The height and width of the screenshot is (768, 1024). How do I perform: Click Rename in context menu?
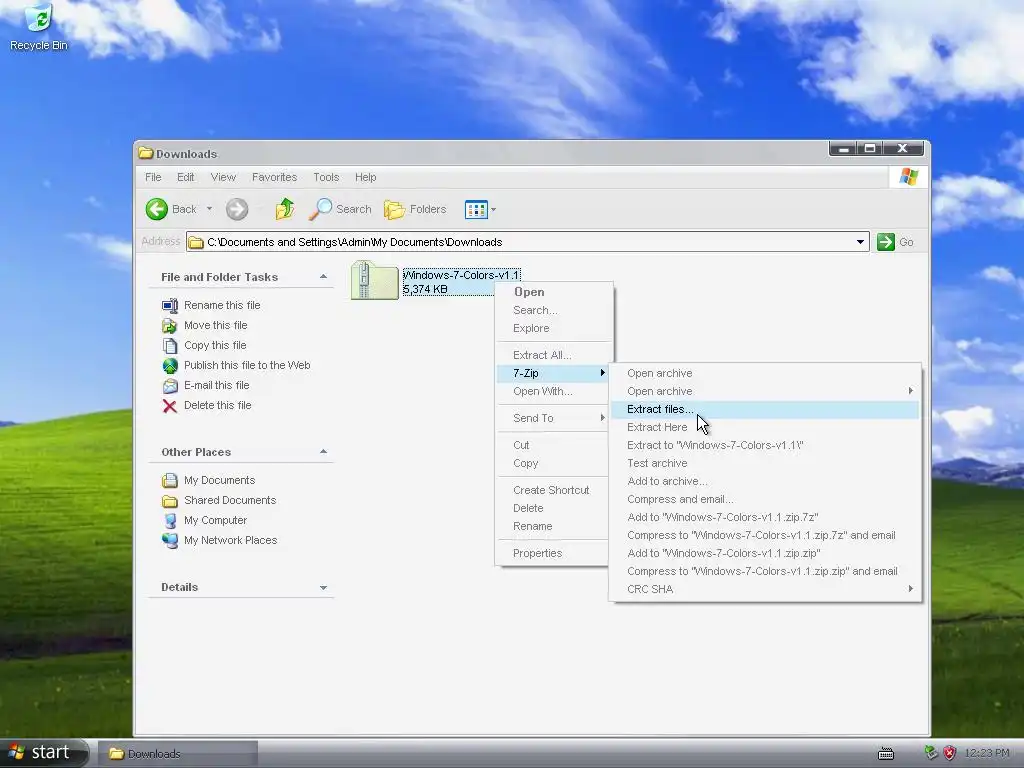point(554,526)
